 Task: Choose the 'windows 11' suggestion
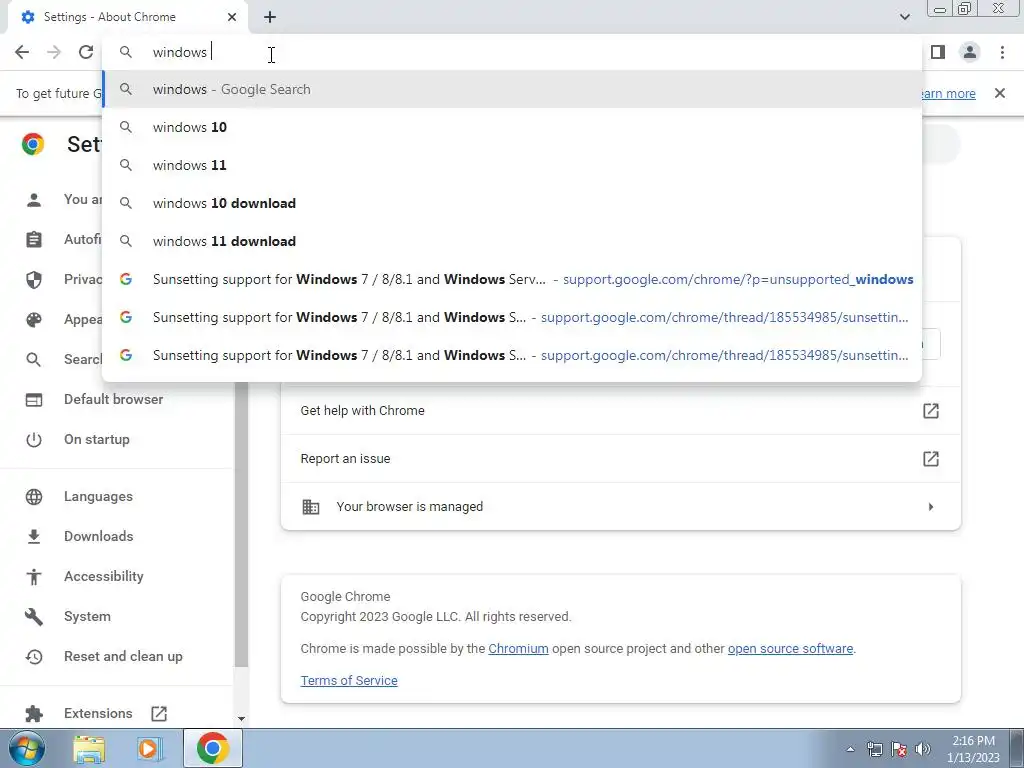click(x=512, y=165)
